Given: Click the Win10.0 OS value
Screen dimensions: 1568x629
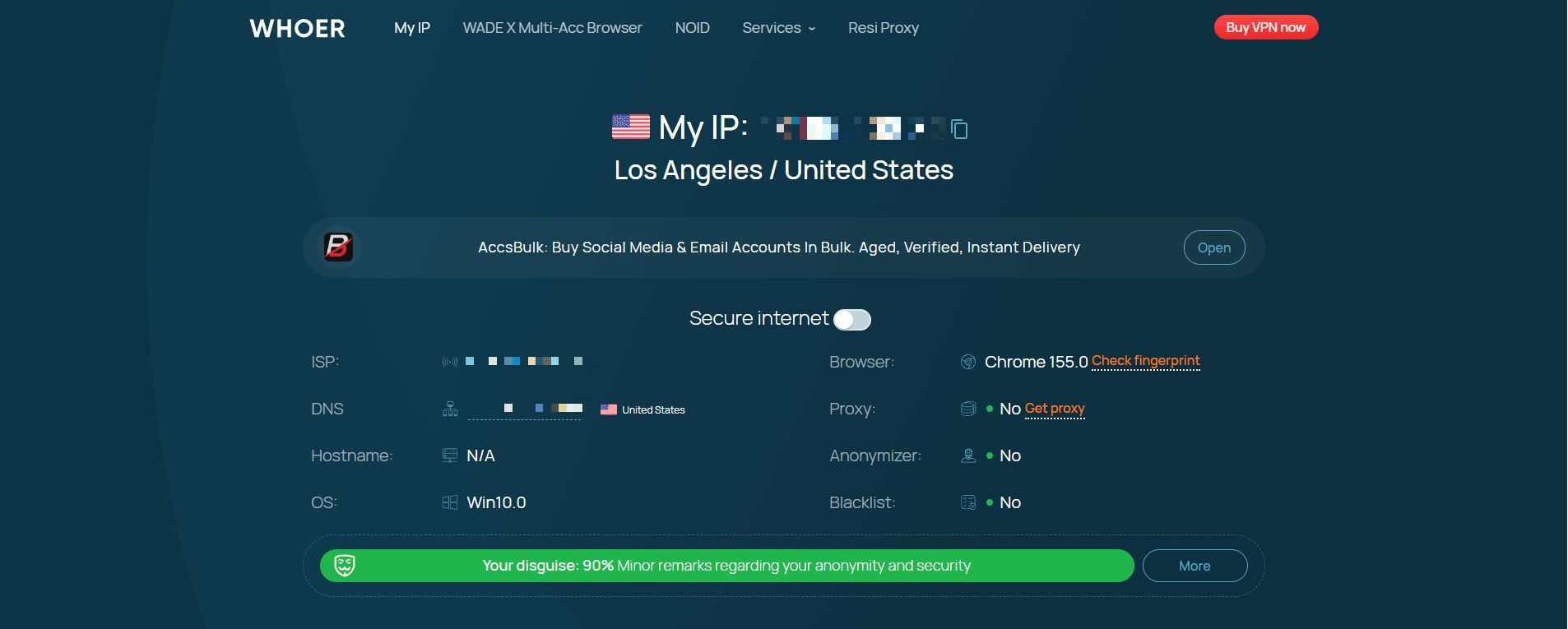Looking at the screenshot, I should (496, 502).
